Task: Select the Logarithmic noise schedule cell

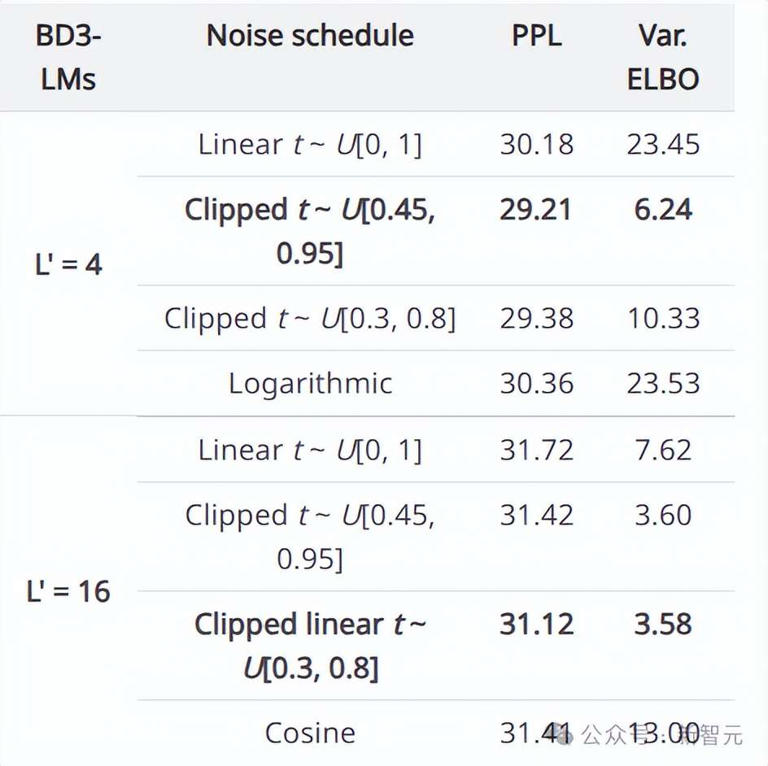Action: tap(310, 383)
